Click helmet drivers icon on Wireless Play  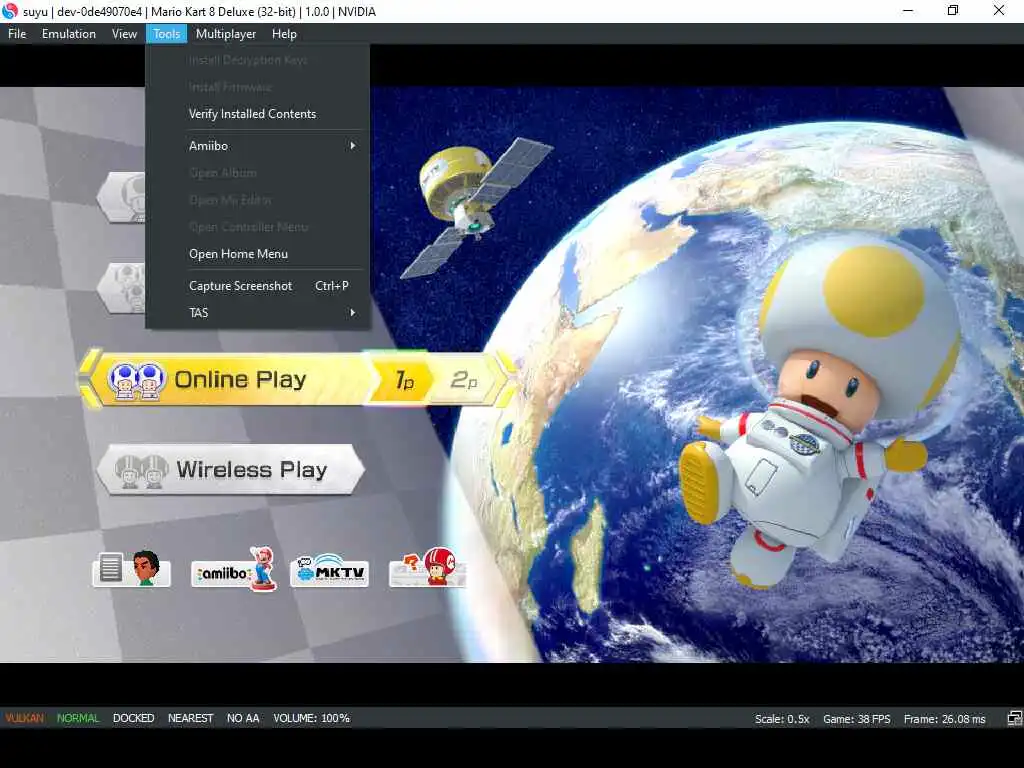[142, 471]
